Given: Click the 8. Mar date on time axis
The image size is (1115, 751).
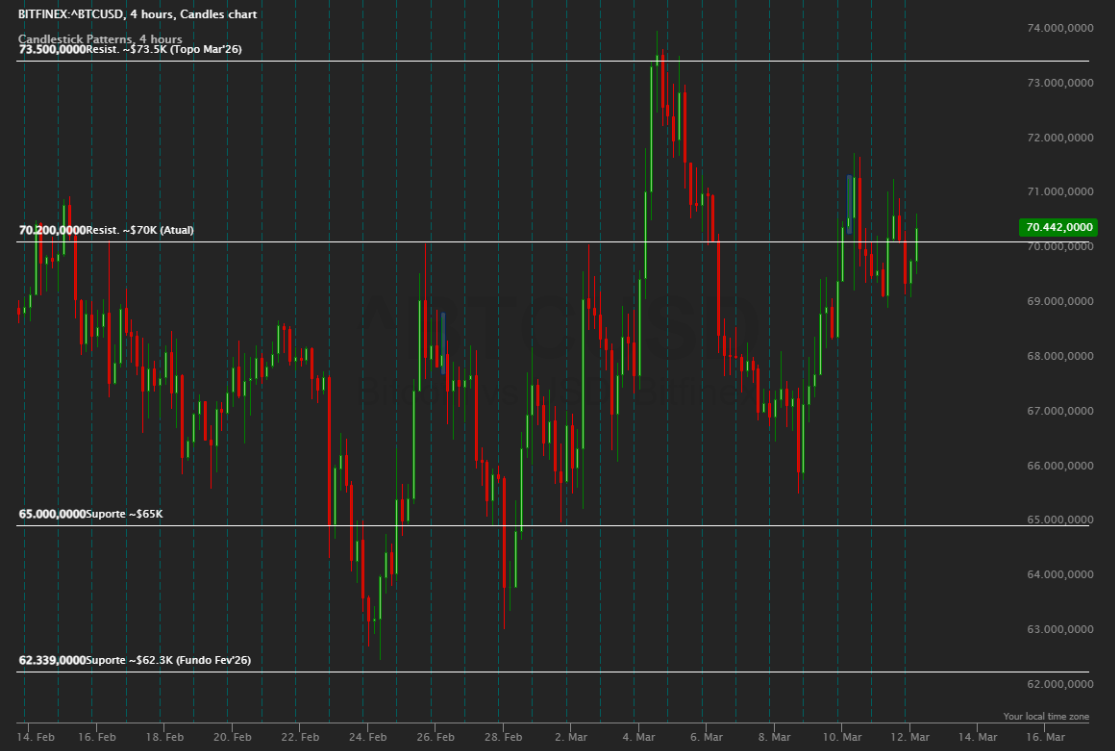Looking at the screenshot, I should pyautogui.click(x=774, y=737).
